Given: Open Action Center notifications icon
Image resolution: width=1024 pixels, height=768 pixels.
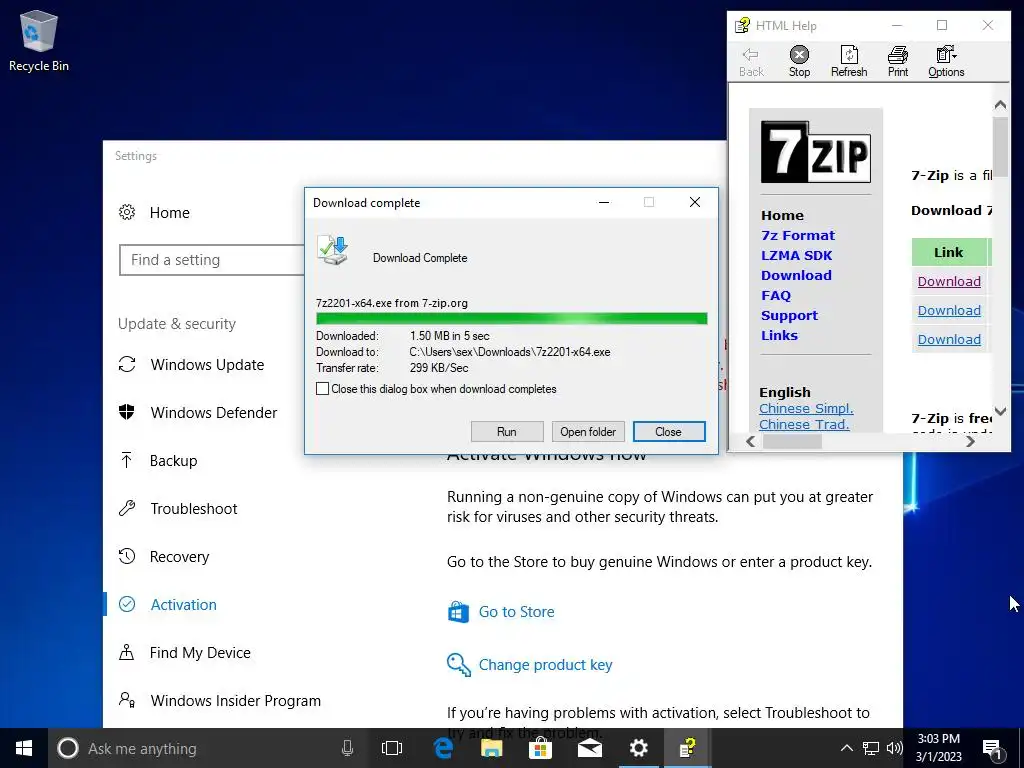Looking at the screenshot, I should (x=993, y=749).
